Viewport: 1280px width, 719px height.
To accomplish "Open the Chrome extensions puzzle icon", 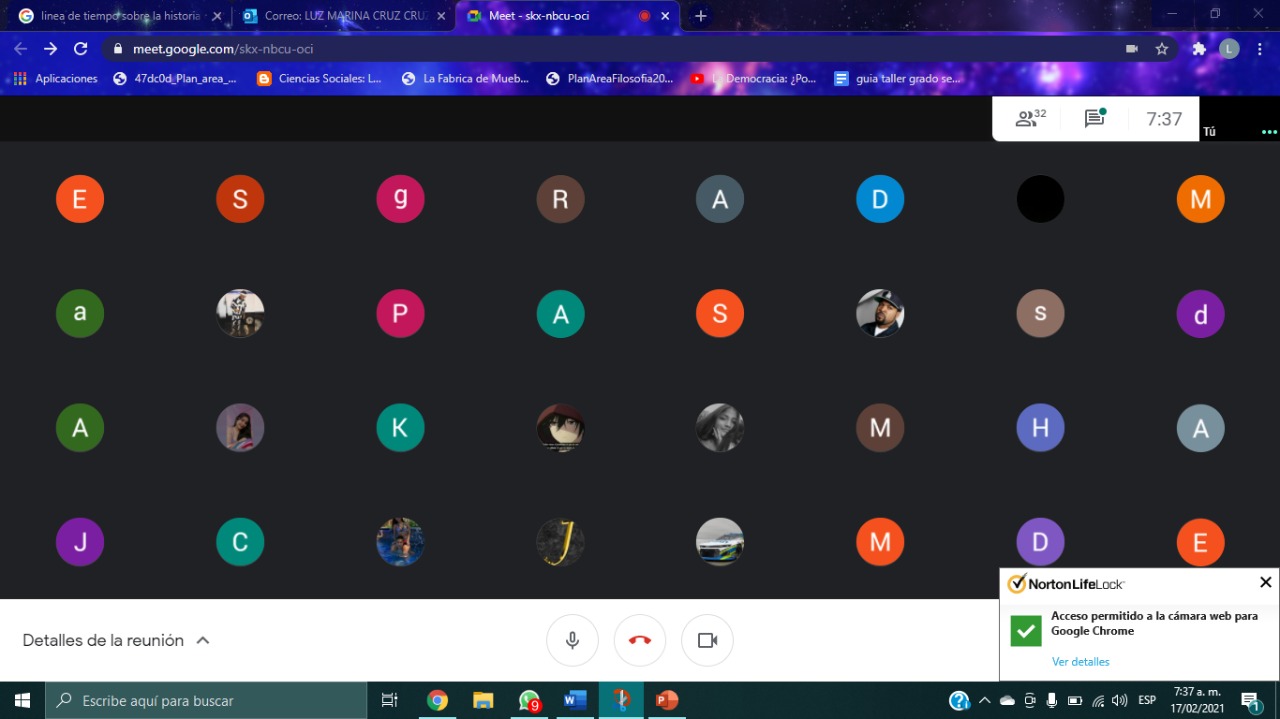I will (x=1199, y=49).
